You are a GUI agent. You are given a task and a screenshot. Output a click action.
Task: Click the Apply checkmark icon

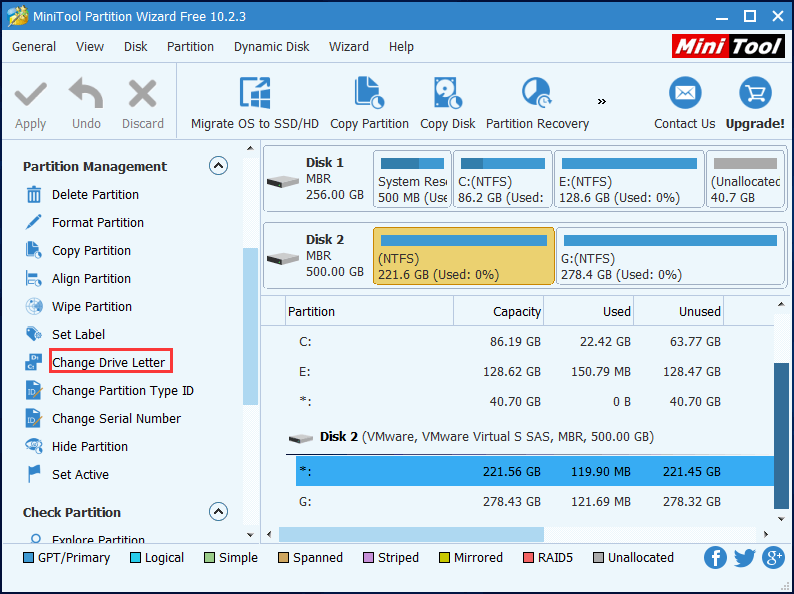click(x=31, y=95)
